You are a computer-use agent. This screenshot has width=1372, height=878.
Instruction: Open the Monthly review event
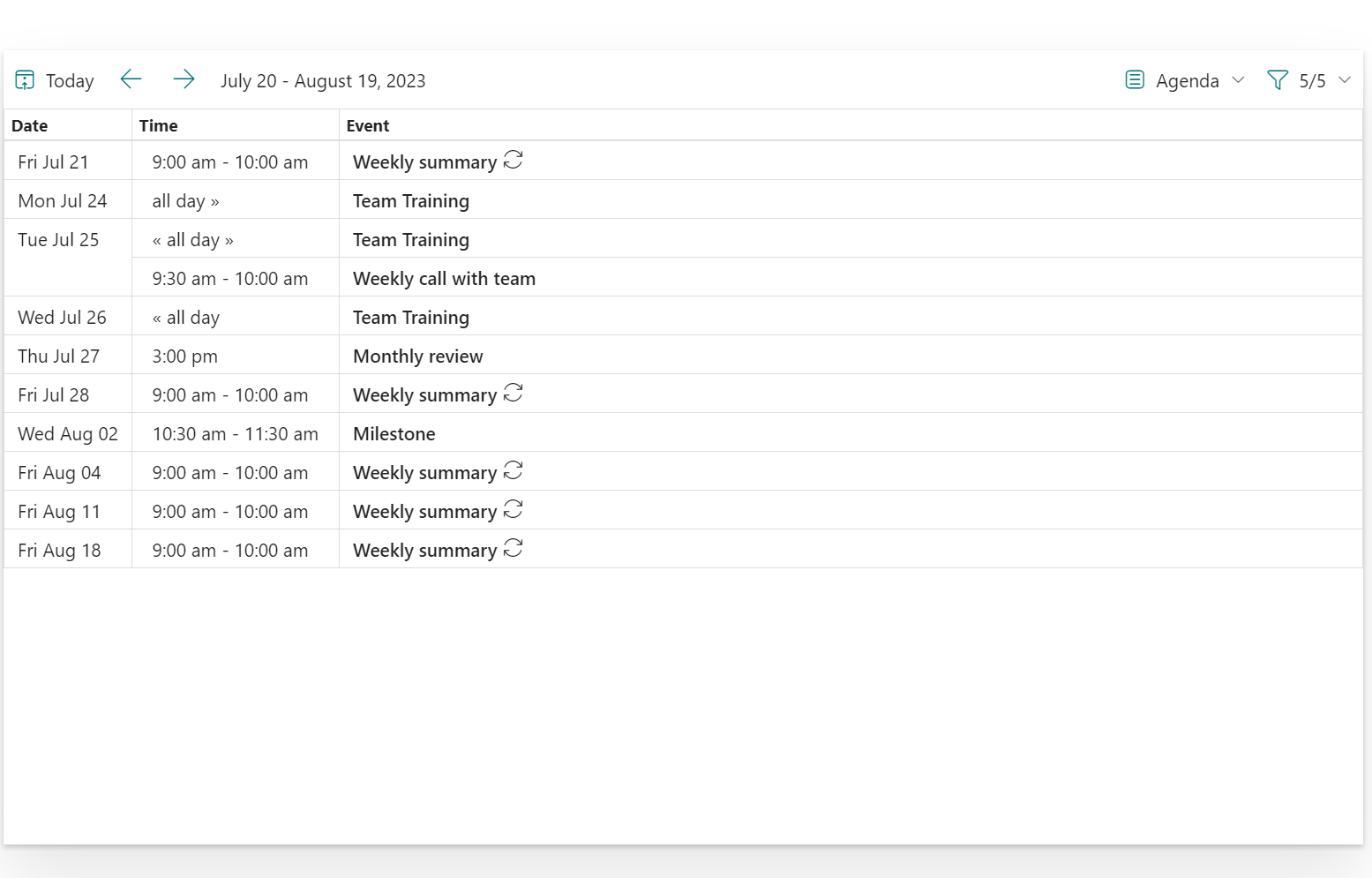point(418,356)
